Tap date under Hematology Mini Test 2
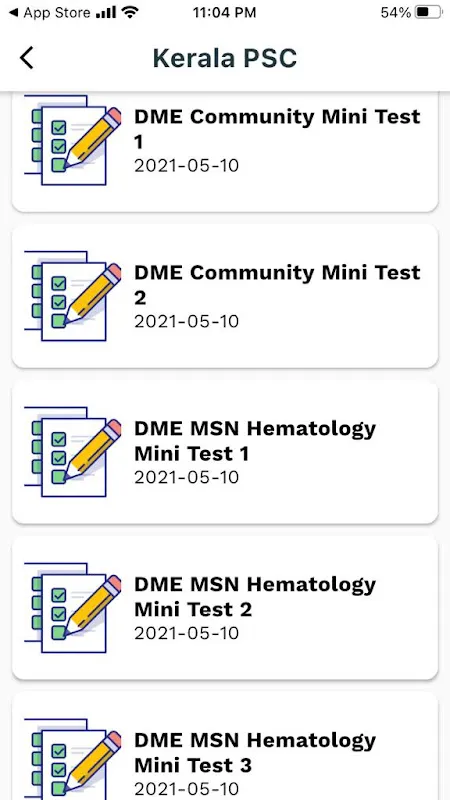The image size is (450, 800). pyautogui.click(x=186, y=633)
